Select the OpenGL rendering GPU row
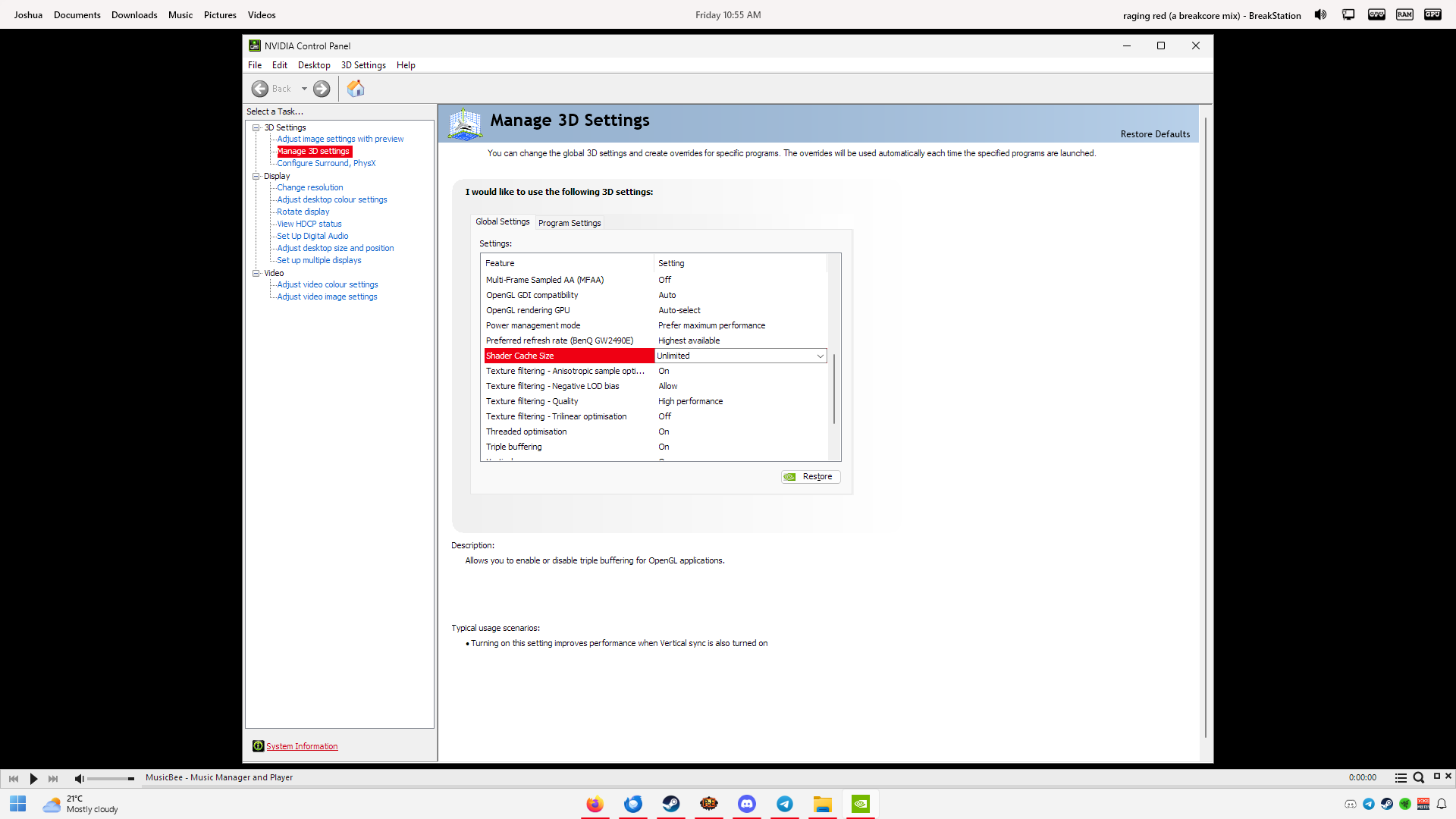1456x819 pixels. coord(655,310)
